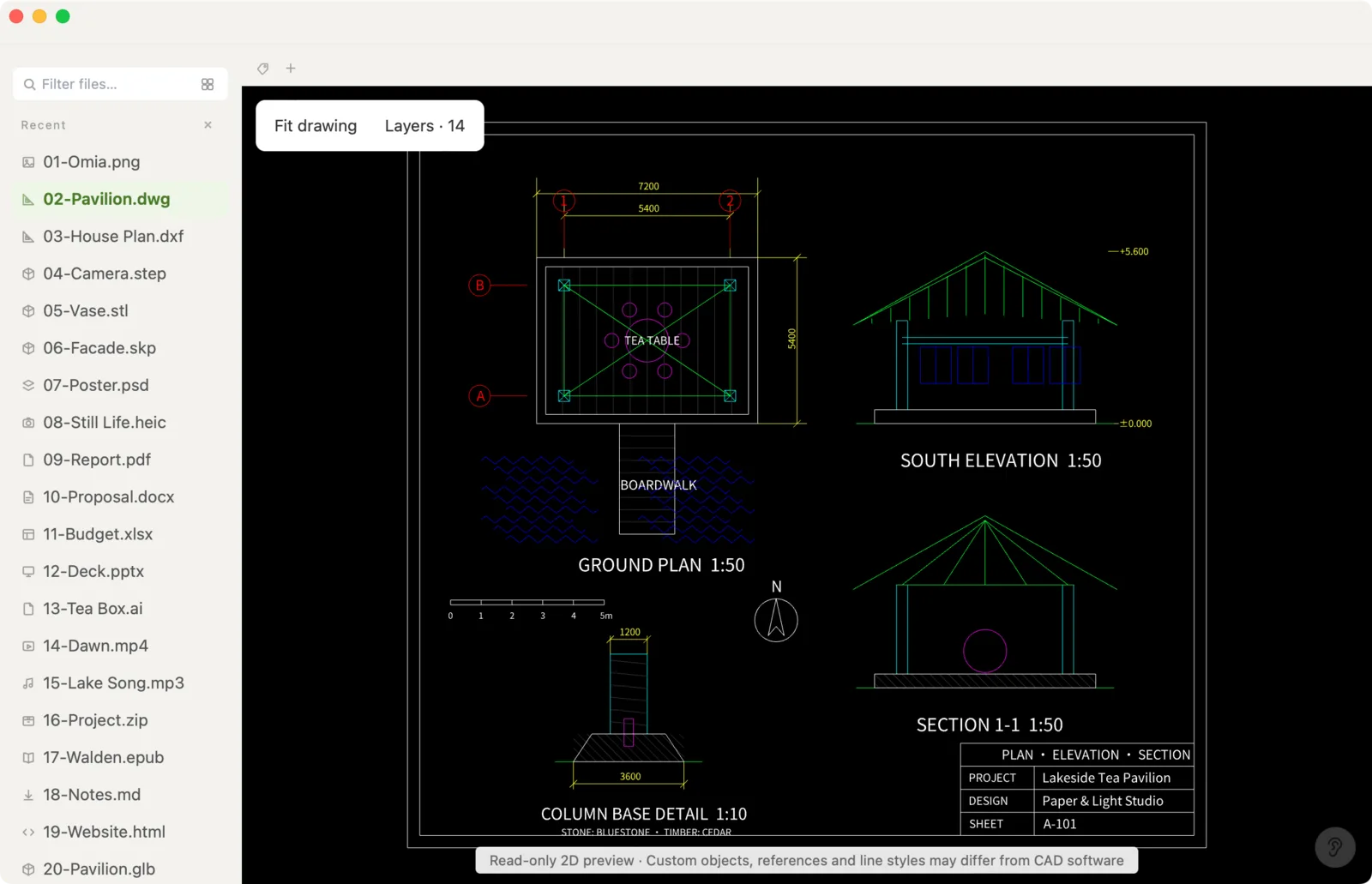Close the Recent section with the X
1372x884 pixels.
(x=208, y=125)
